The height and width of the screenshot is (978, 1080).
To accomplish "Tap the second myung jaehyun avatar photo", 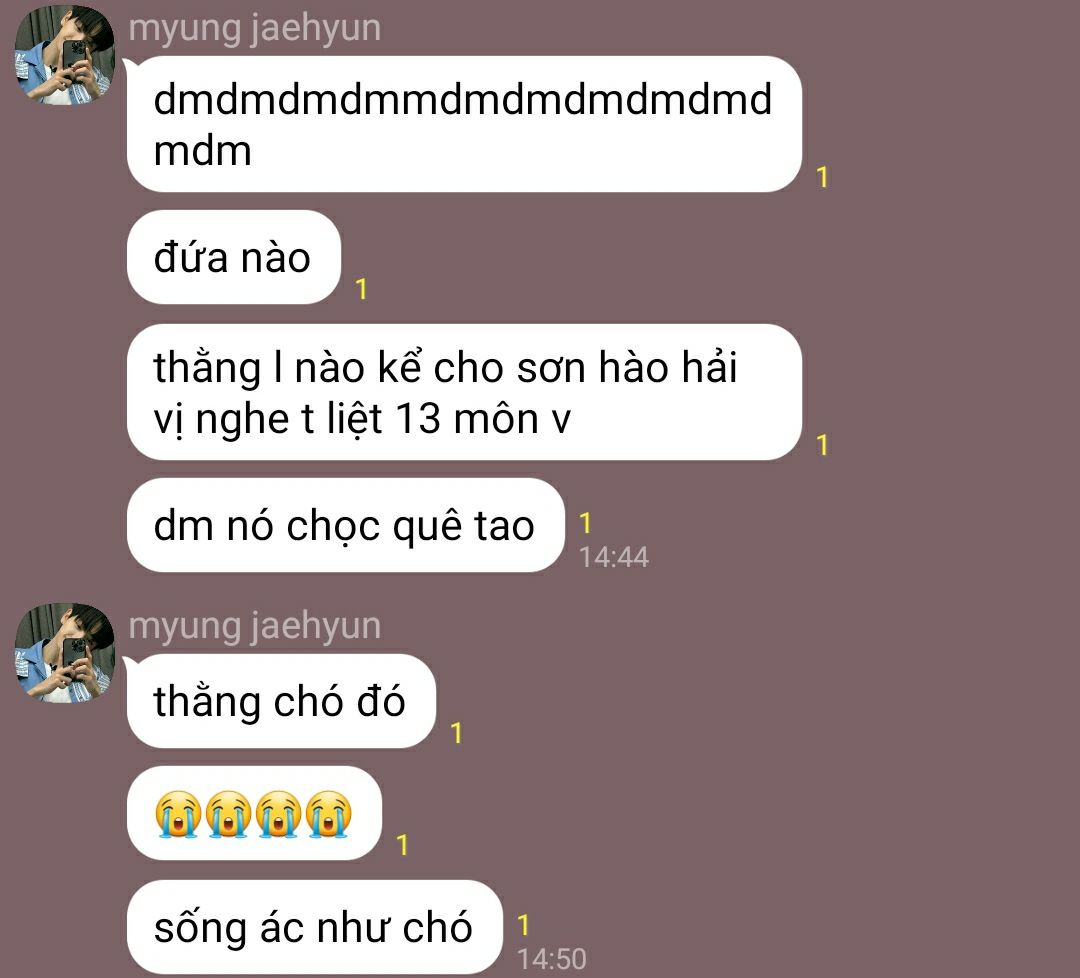I will tap(65, 653).
